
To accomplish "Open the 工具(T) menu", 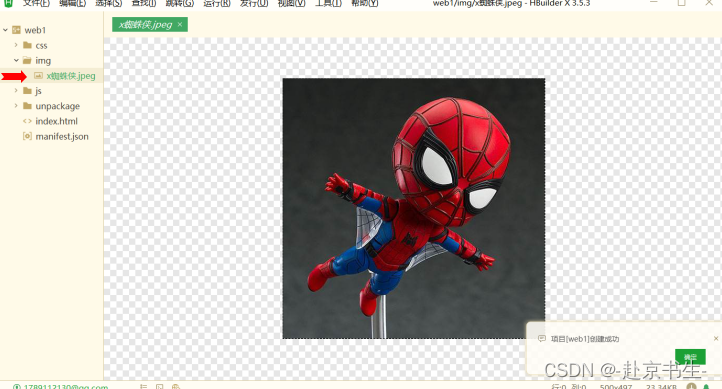I will click(x=328, y=3).
